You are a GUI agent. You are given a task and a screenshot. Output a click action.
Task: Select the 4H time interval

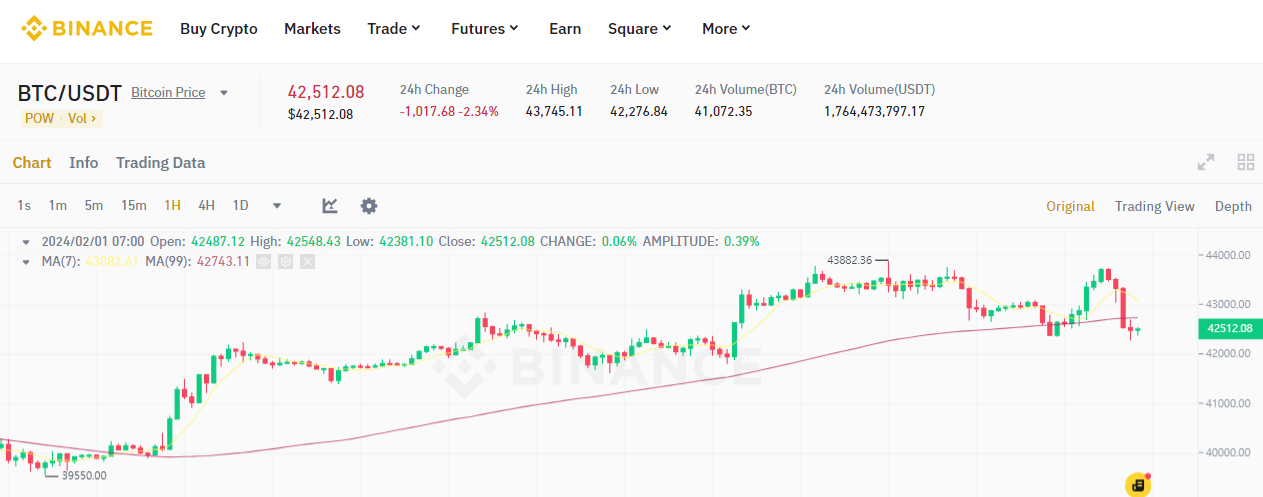(206, 206)
